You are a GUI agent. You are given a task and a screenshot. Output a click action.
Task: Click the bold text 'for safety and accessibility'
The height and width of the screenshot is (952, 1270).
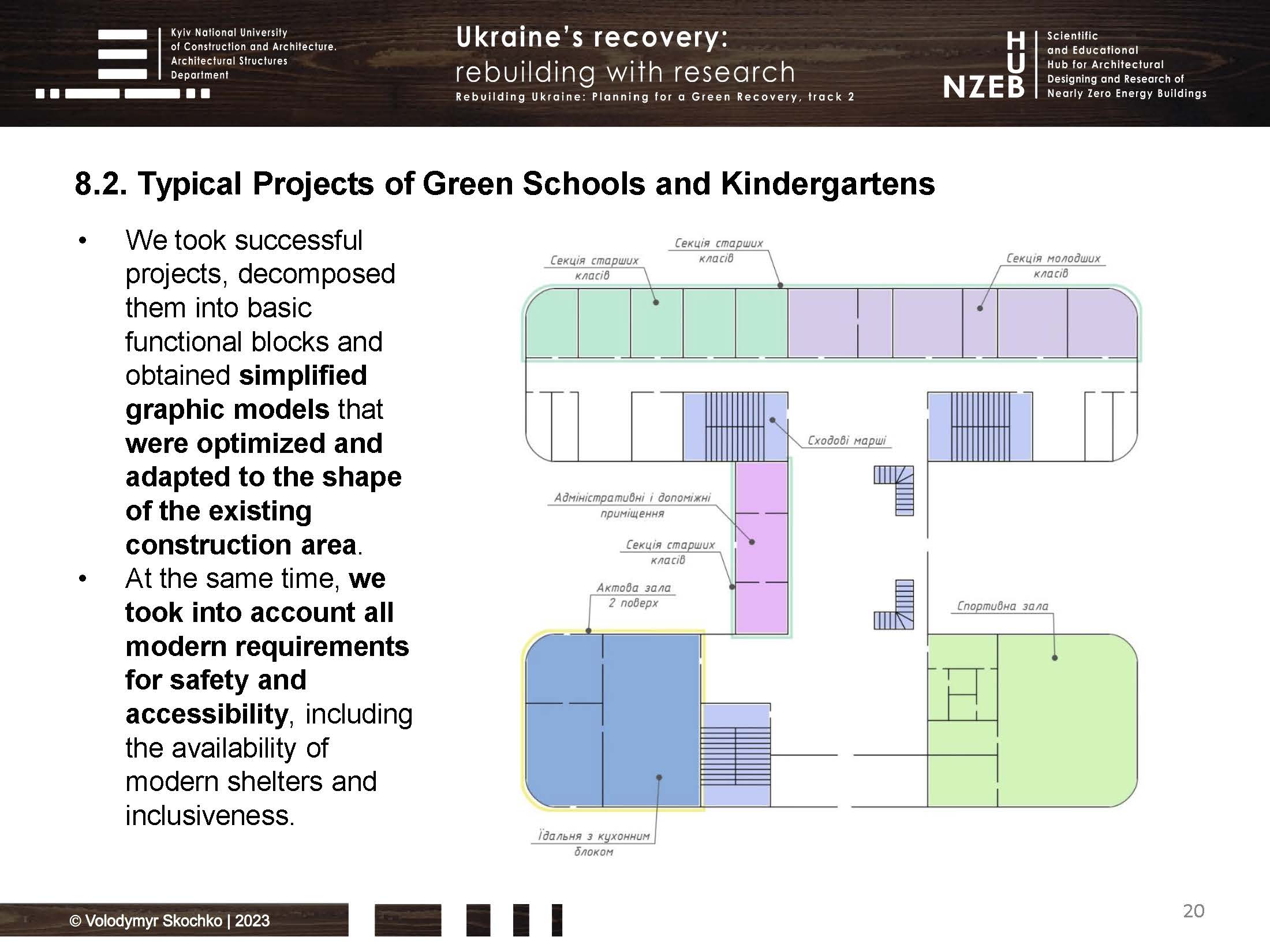point(216,697)
